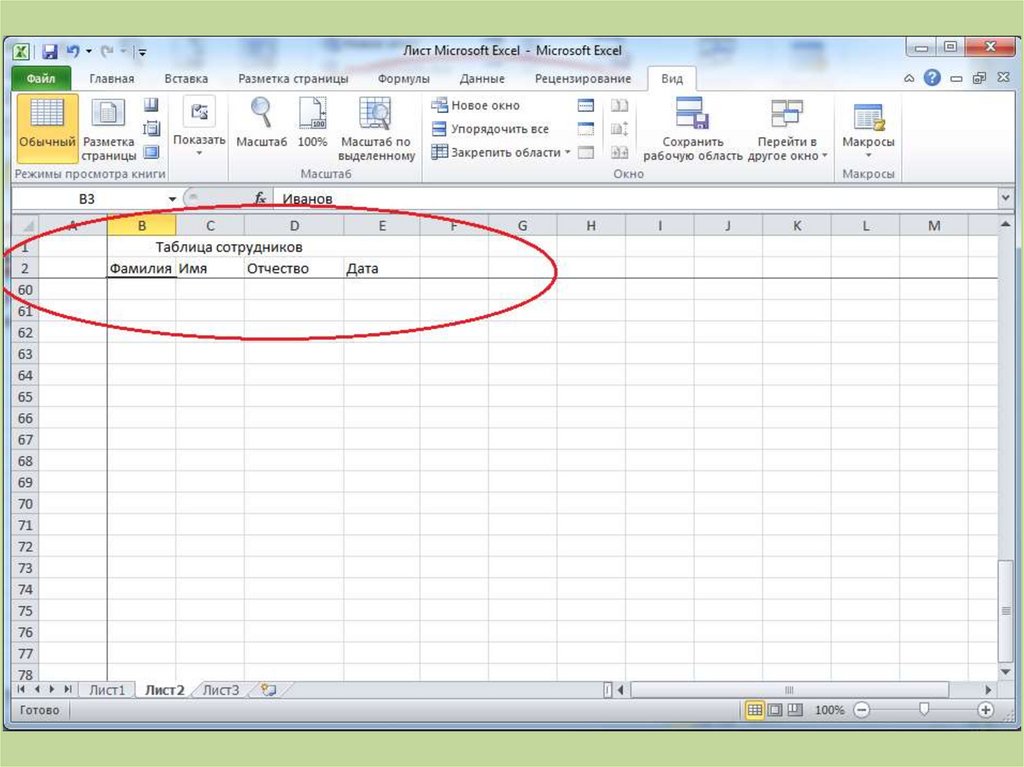Click Zoom to Selection (Масштаб по выделенному)
1024x767 pixels.
(376, 129)
